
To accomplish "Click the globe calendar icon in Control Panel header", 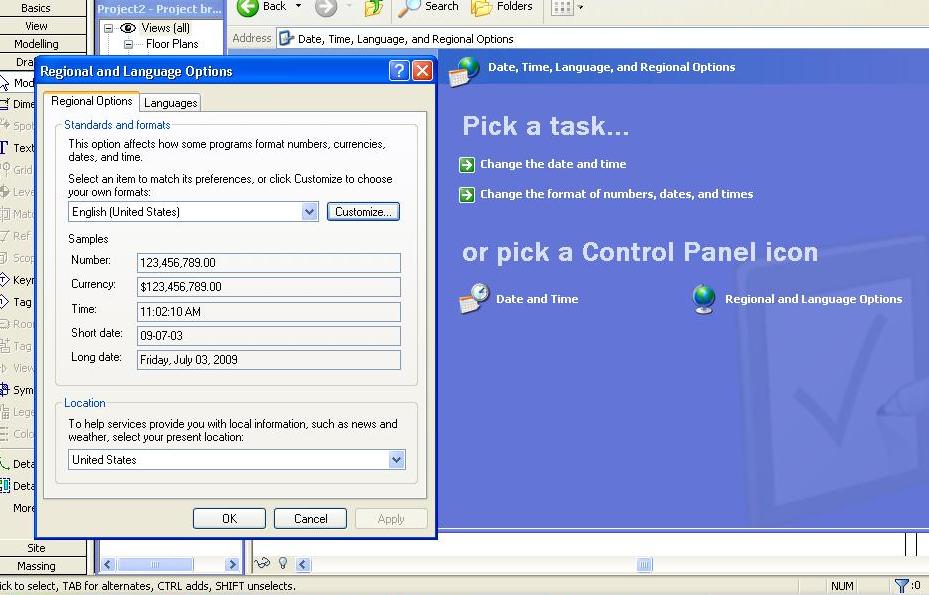I will [x=464, y=72].
